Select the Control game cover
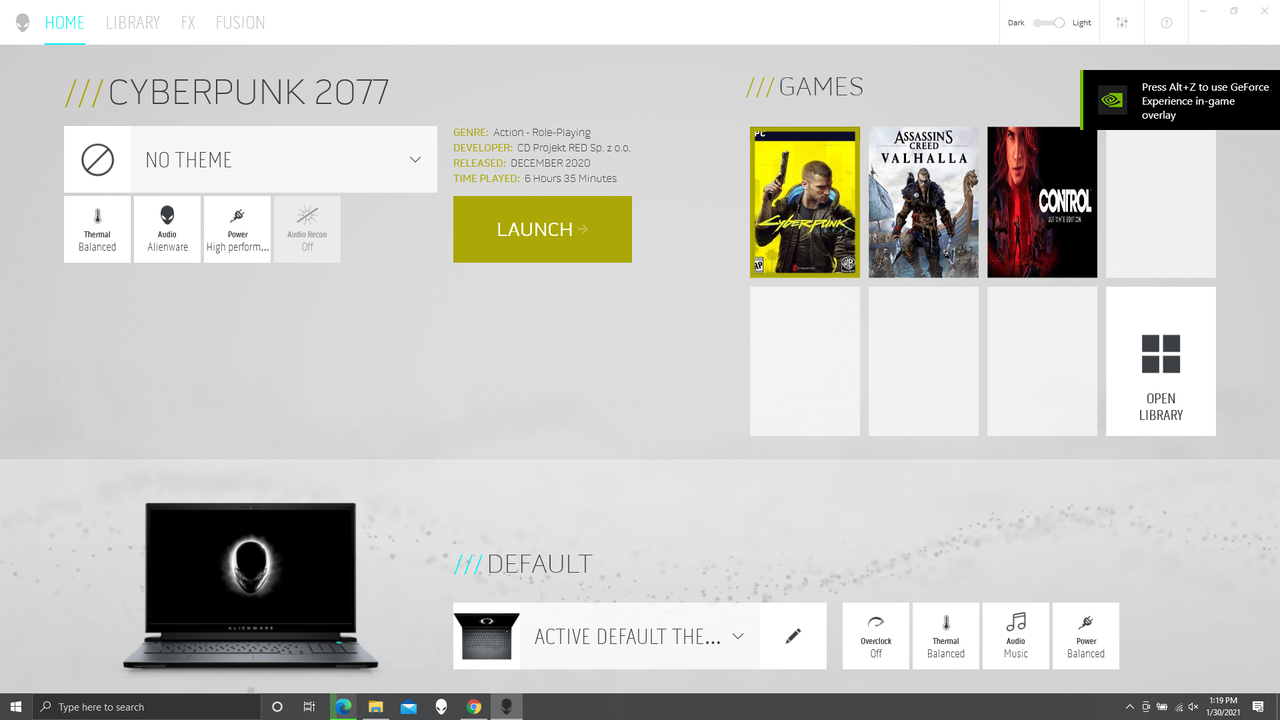This screenshot has height=720, width=1280. (1042, 202)
